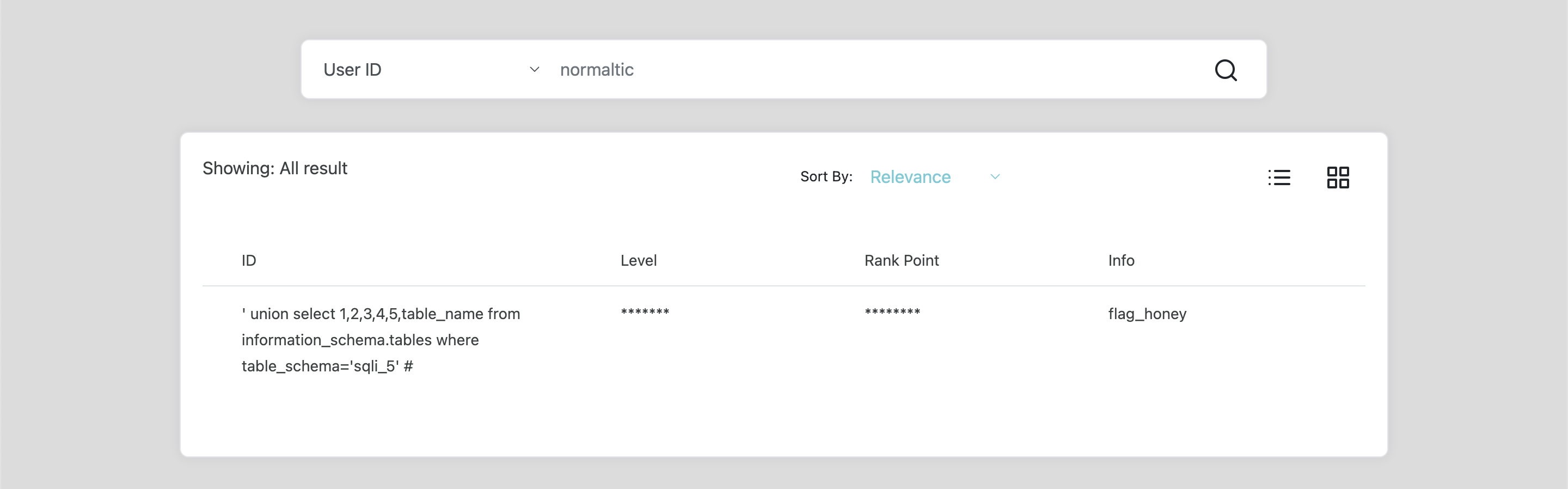Click the Info column header
Viewport: 1568px width, 489px height.
[1120, 261]
